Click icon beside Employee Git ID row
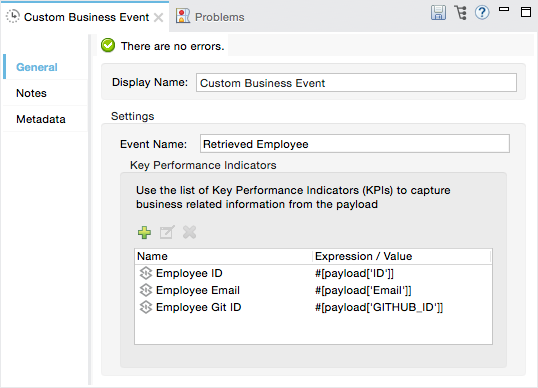 point(146,307)
